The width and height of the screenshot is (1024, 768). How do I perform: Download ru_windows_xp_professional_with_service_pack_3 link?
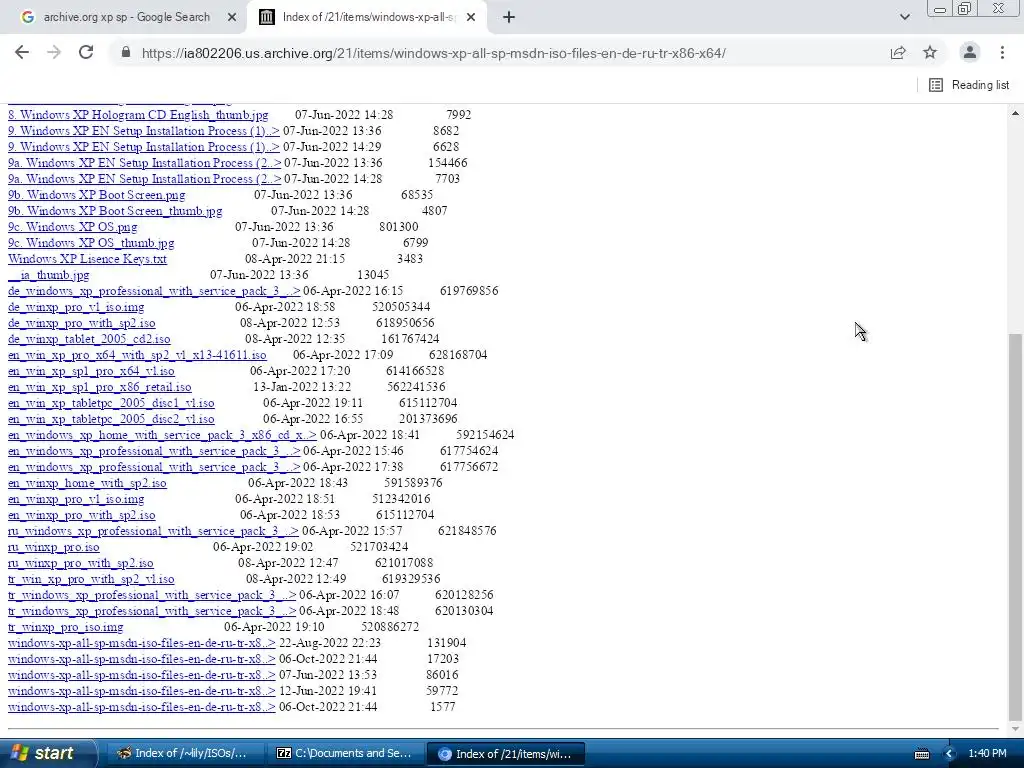[153, 531]
